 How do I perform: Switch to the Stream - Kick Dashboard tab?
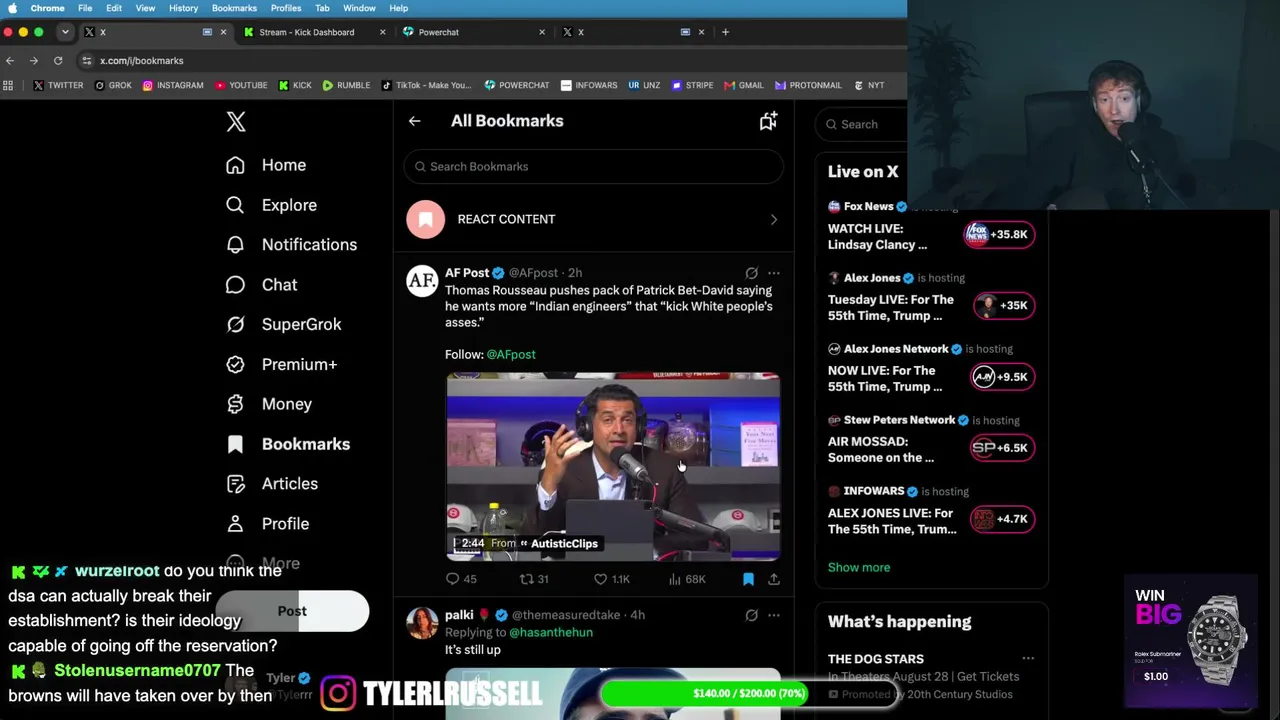click(306, 32)
